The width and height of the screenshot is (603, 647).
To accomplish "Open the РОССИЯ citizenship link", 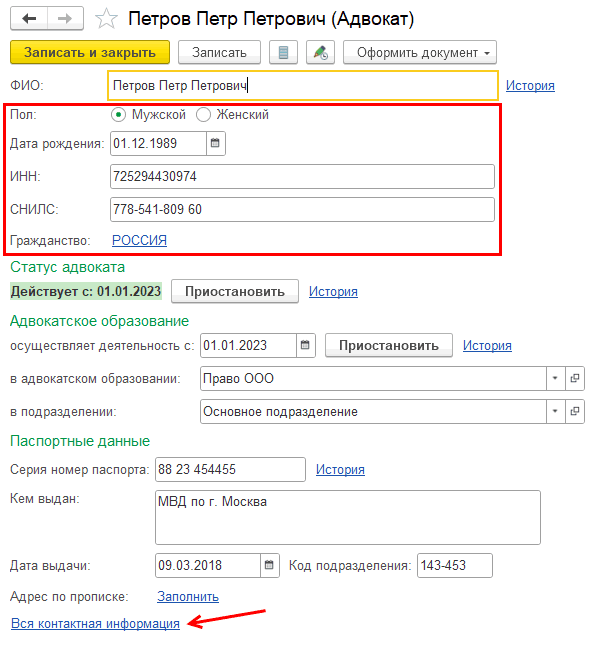I will [139, 240].
